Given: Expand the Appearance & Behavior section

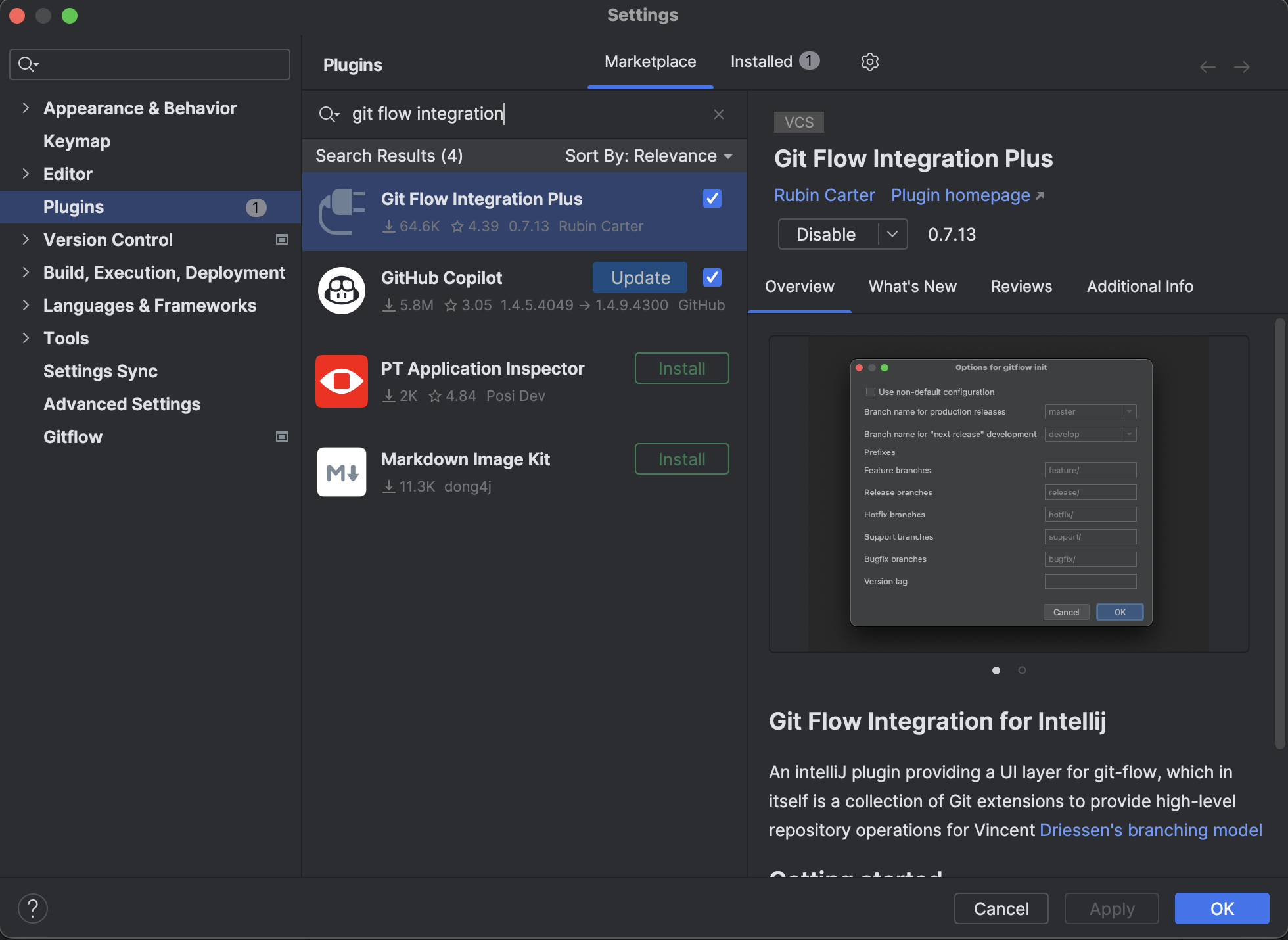Looking at the screenshot, I should pyautogui.click(x=26, y=108).
